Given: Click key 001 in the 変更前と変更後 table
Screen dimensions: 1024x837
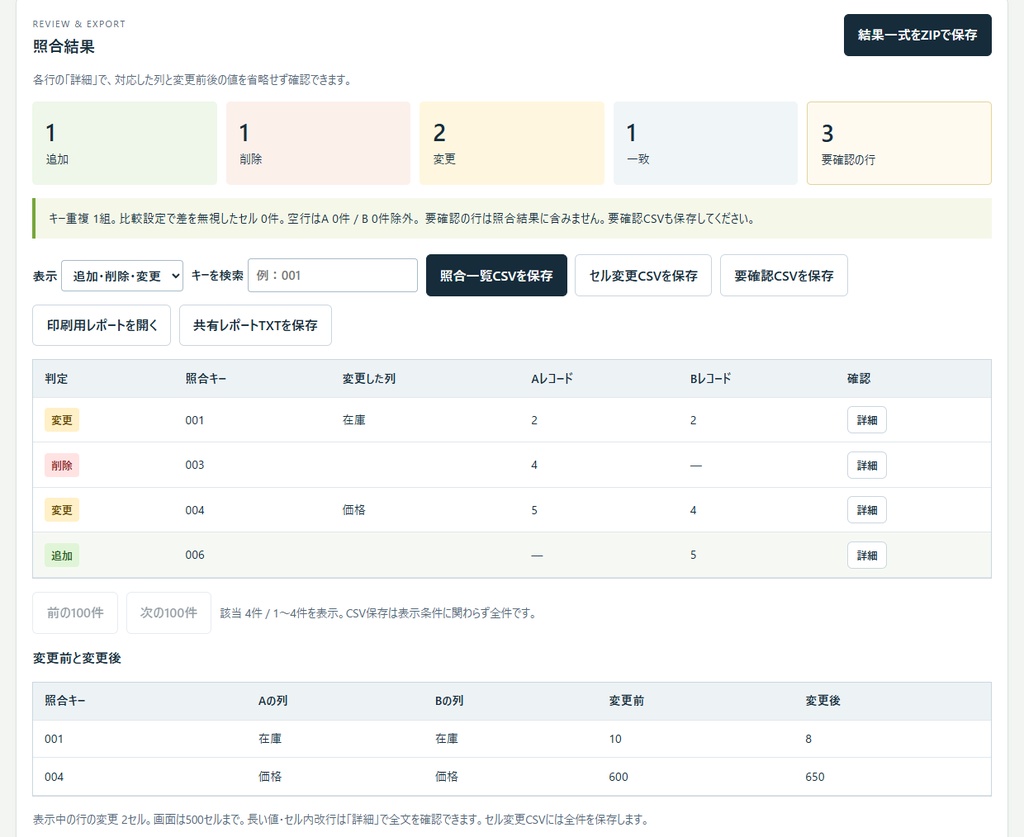Looking at the screenshot, I should [x=54, y=739].
